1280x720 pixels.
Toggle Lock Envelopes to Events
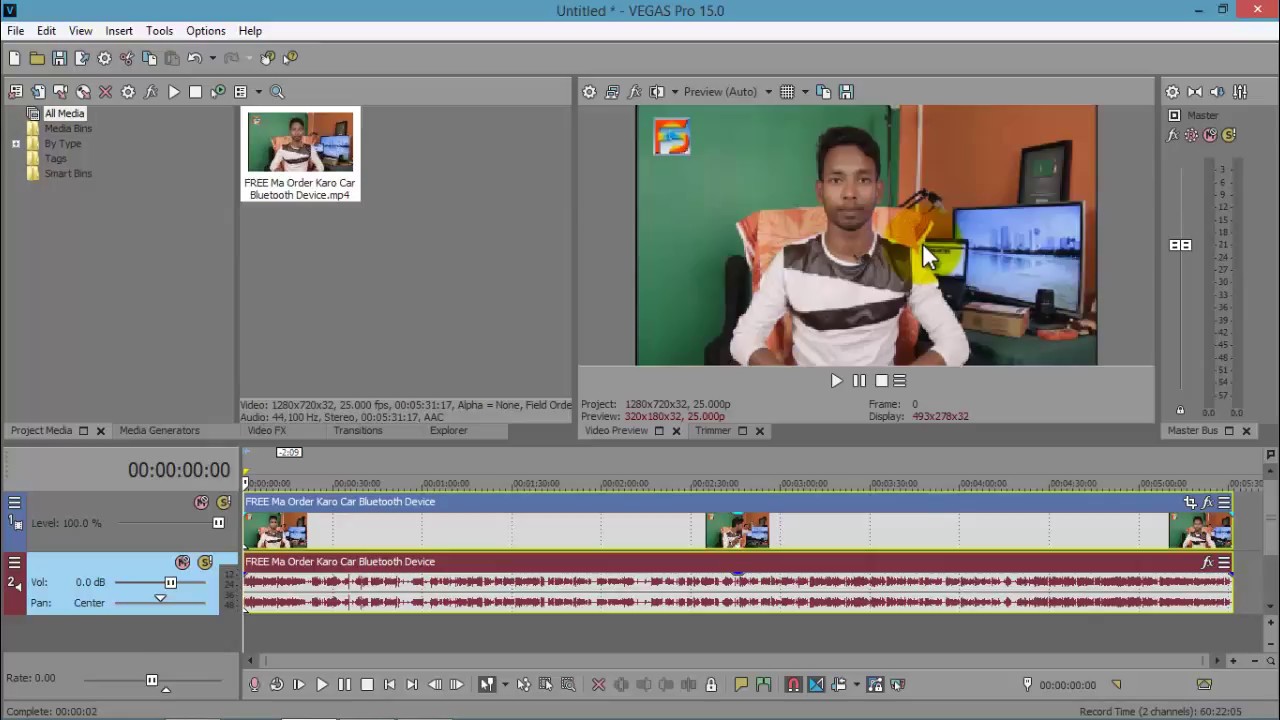pyautogui.click(x=875, y=685)
